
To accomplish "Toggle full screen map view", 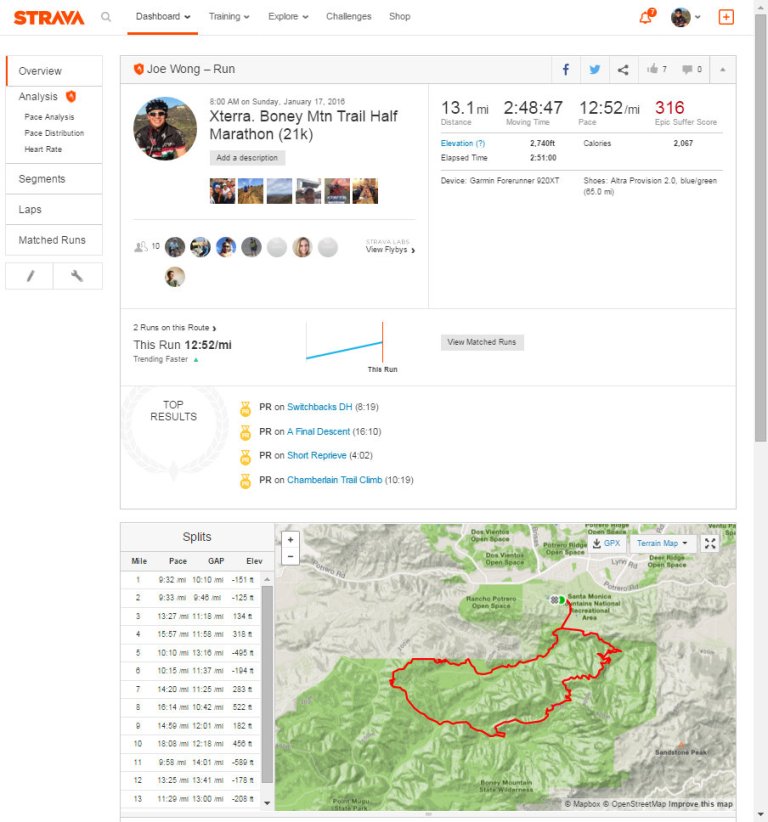I will [710, 543].
